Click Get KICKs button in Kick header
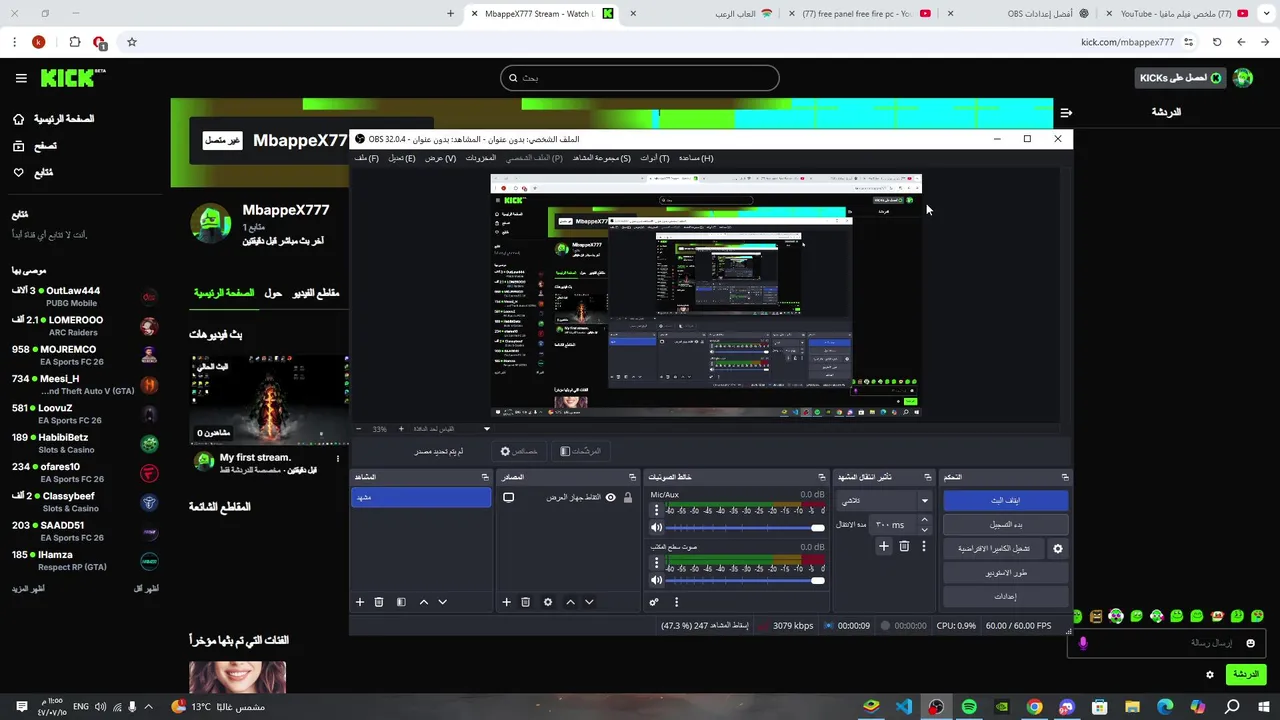 click(1181, 78)
